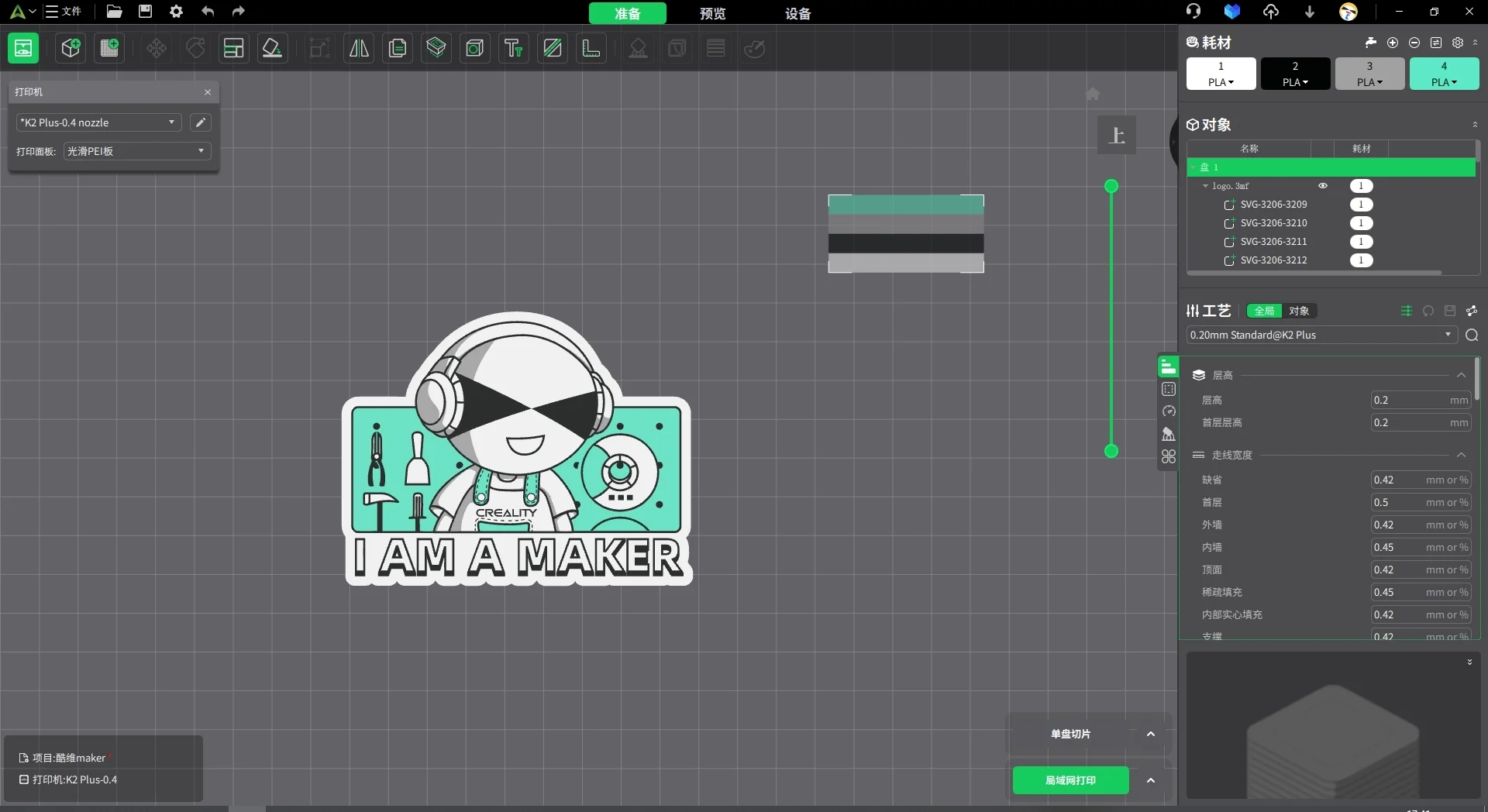This screenshot has width=1488, height=812.
Task: Click the cloud upload icon
Action: pos(1271,12)
